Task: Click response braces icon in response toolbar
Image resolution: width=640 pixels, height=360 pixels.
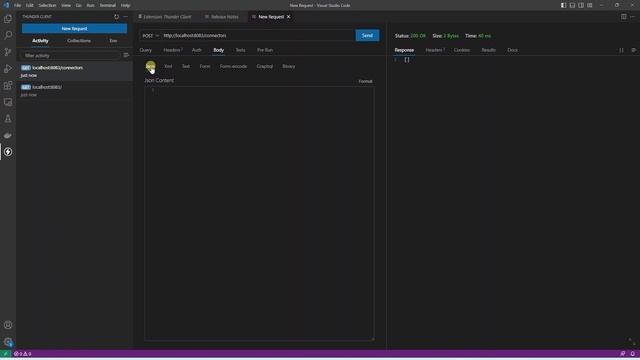Action: coord(622,50)
